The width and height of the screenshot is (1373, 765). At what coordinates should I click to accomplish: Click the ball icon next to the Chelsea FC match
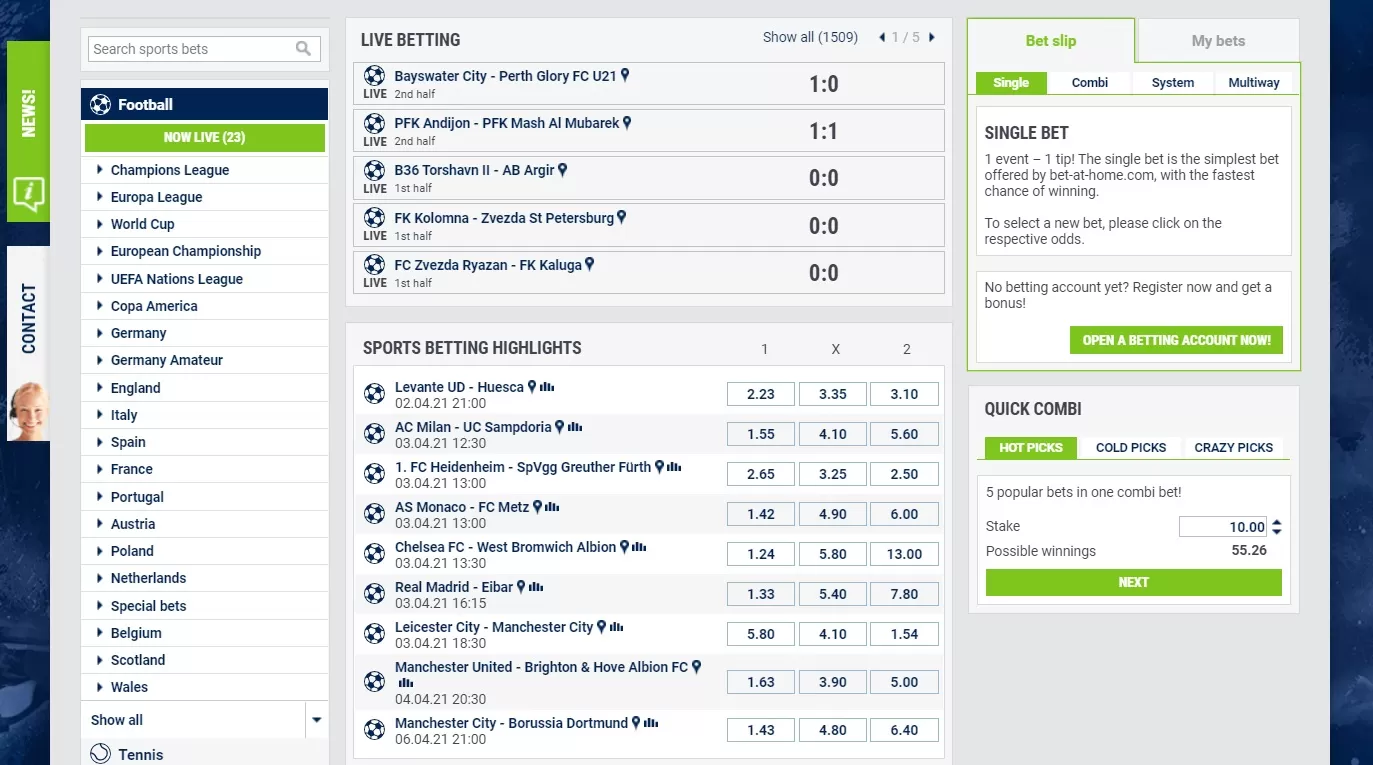click(374, 554)
